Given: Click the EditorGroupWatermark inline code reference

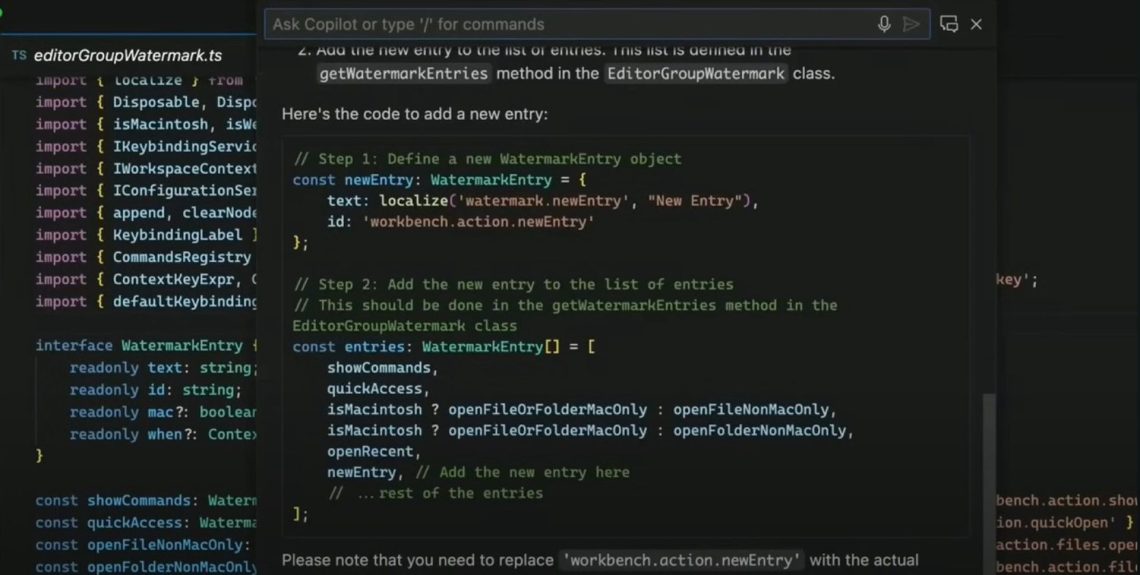Looking at the screenshot, I should [696, 73].
